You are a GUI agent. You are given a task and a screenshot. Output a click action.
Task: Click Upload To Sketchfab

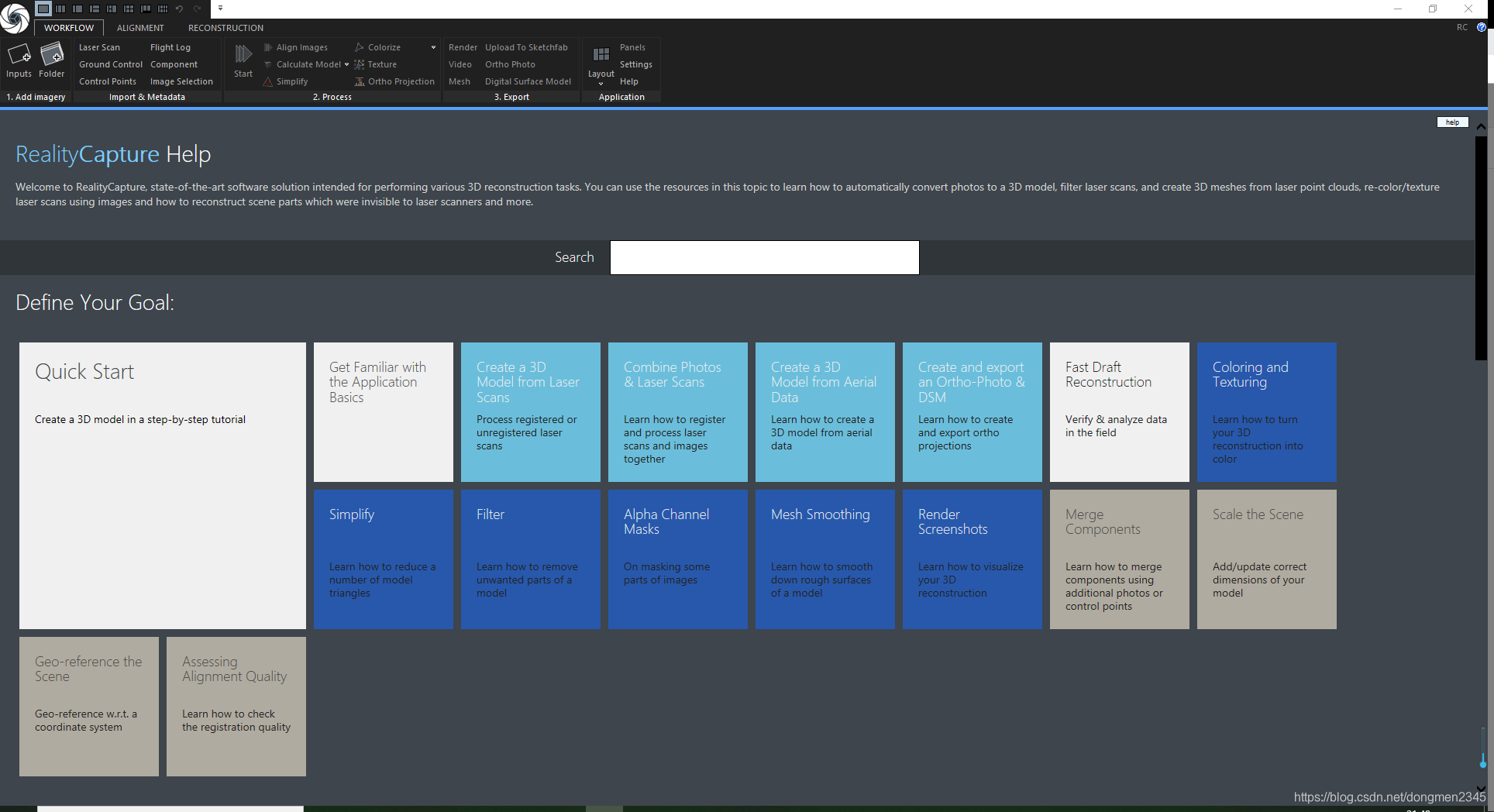(526, 48)
